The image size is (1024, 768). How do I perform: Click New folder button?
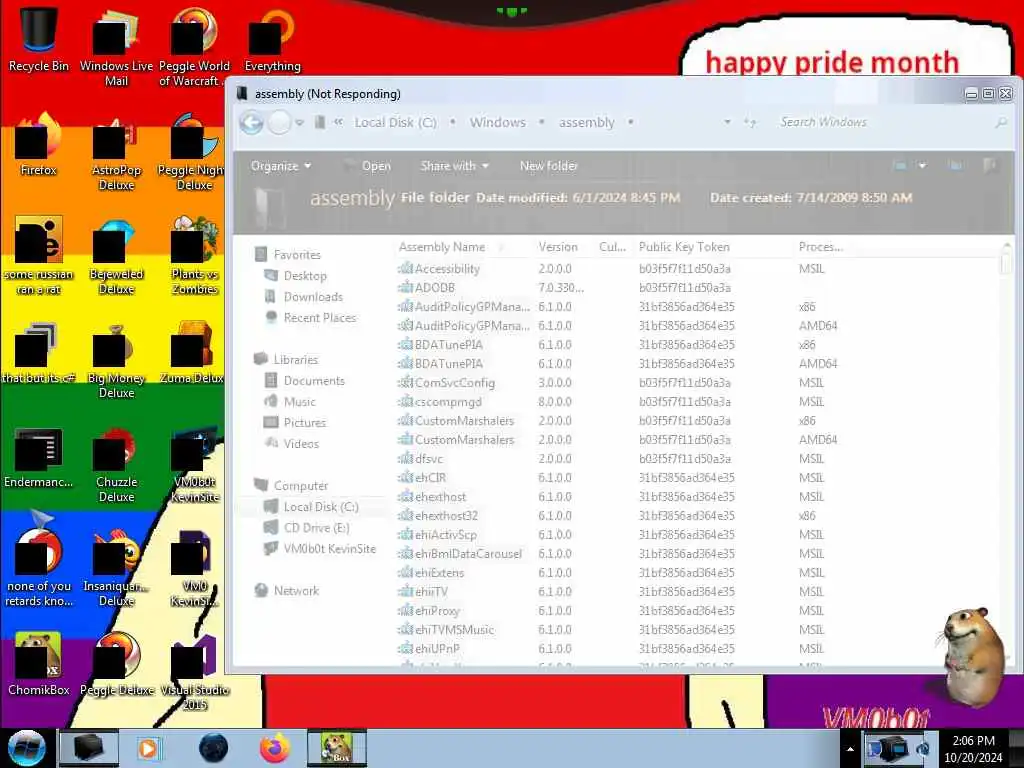pos(549,166)
